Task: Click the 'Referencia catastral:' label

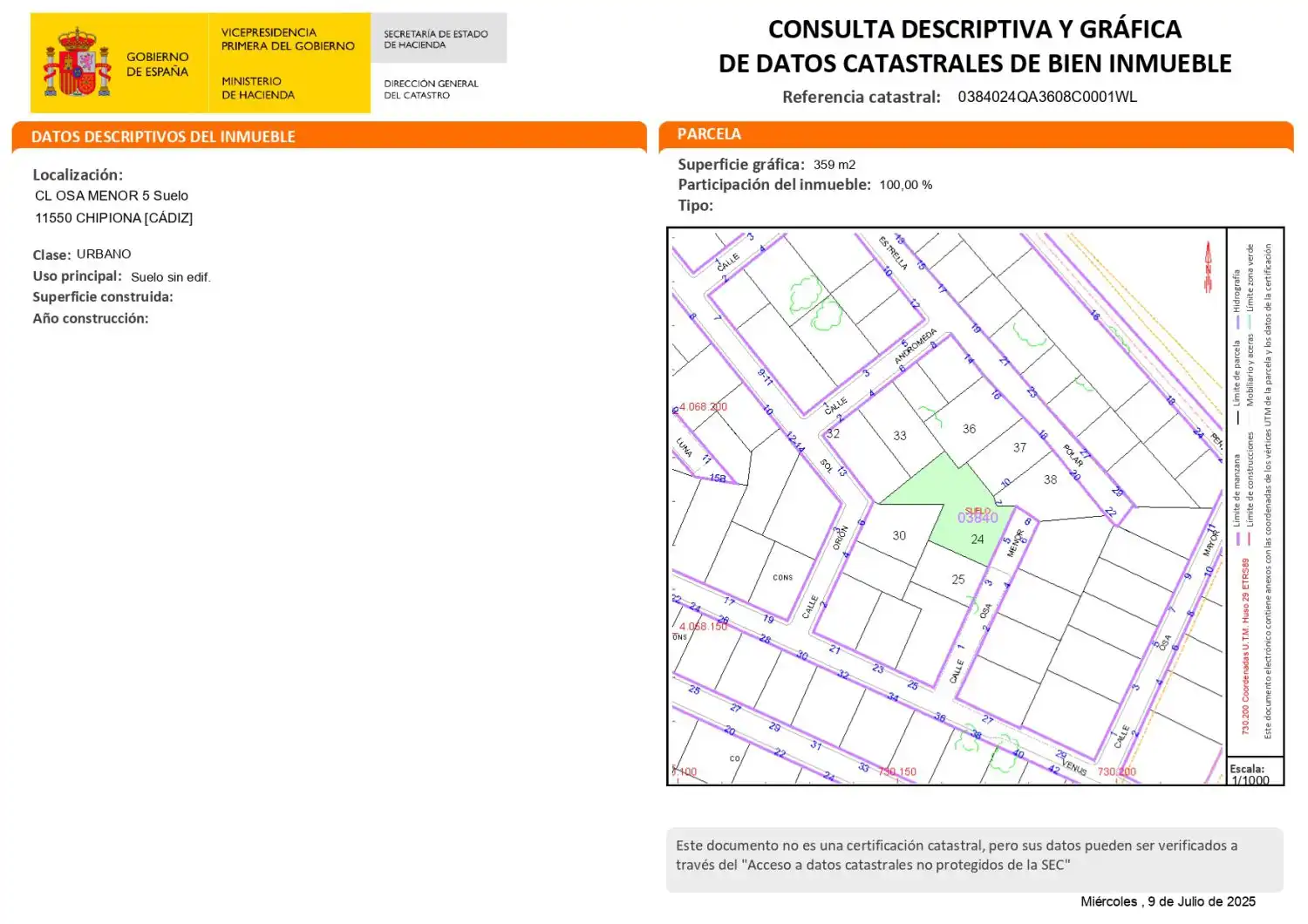Action: (x=862, y=97)
